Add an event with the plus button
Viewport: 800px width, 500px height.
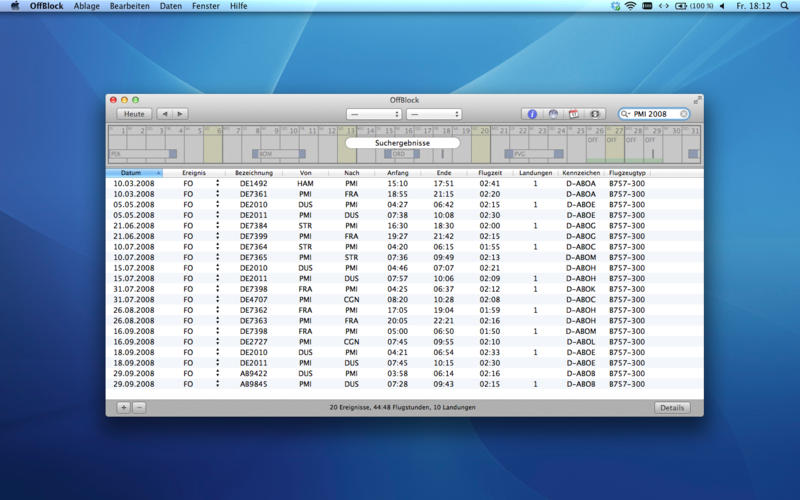(123, 407)
